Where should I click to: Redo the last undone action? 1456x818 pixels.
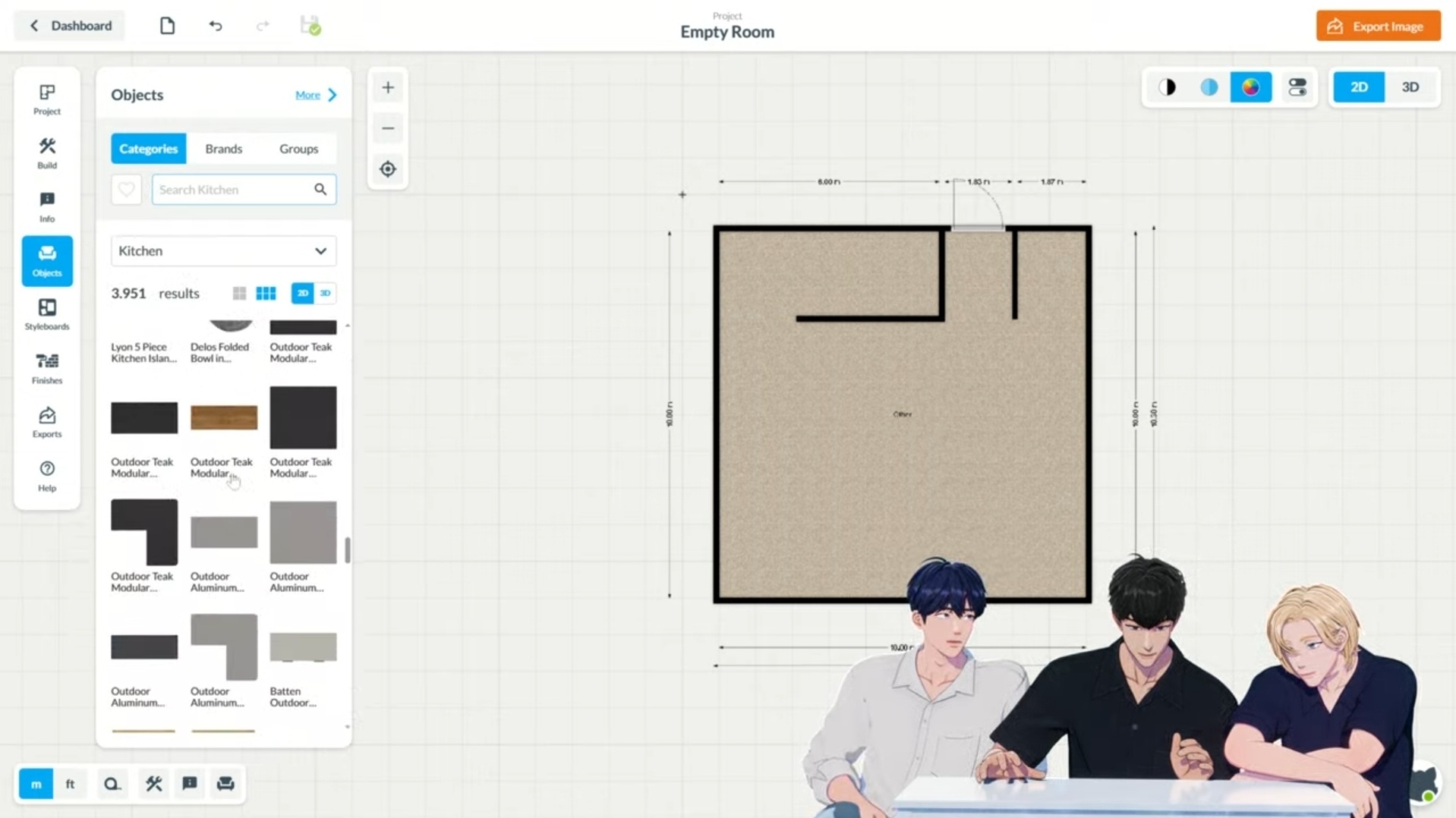tap(263, 26)
